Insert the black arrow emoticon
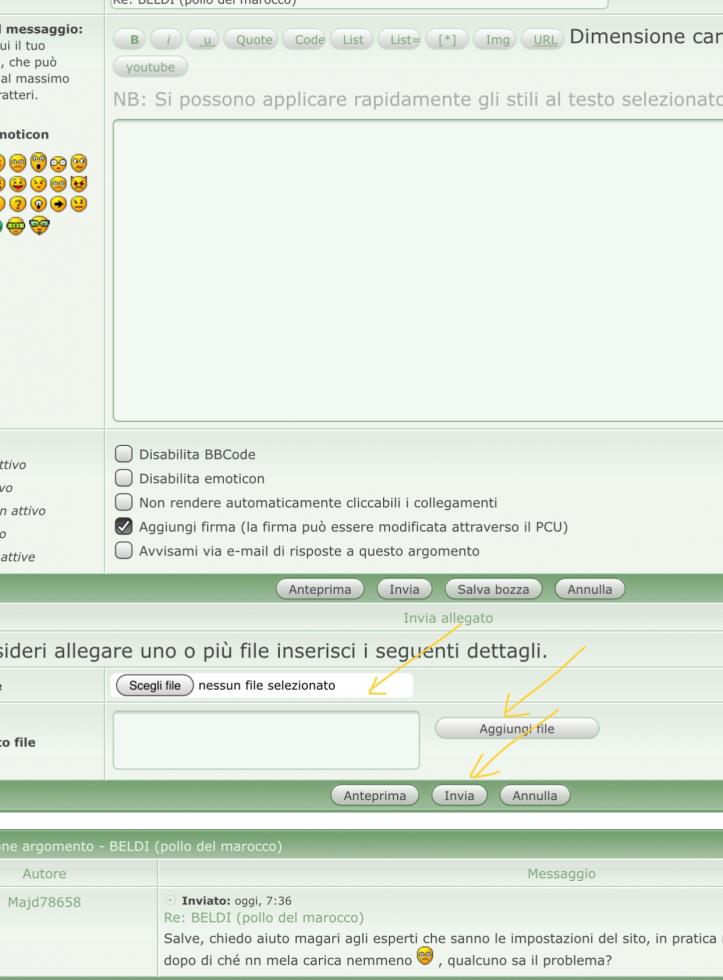This screenshot has height=980, width=723. pos(58,204)
